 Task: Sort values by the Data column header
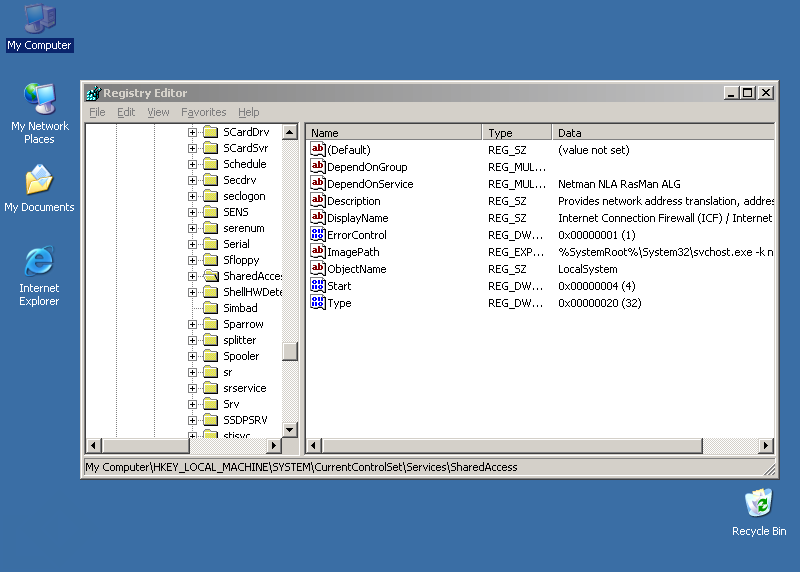pyautogui.click(x=663, y=133)
